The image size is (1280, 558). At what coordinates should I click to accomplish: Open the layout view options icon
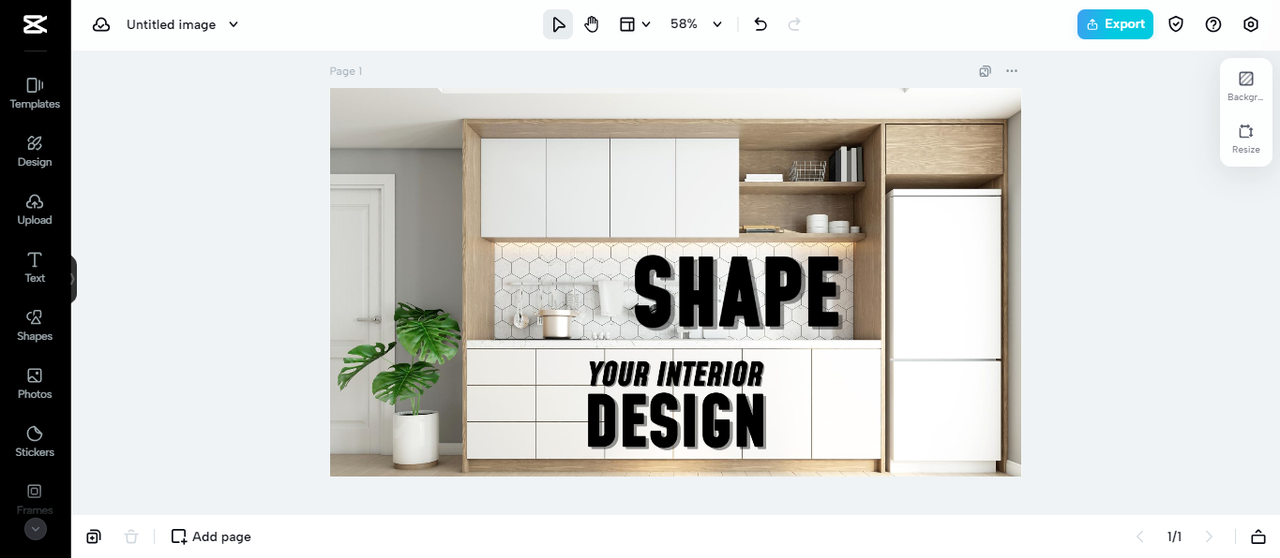click(x=627, y=24)
